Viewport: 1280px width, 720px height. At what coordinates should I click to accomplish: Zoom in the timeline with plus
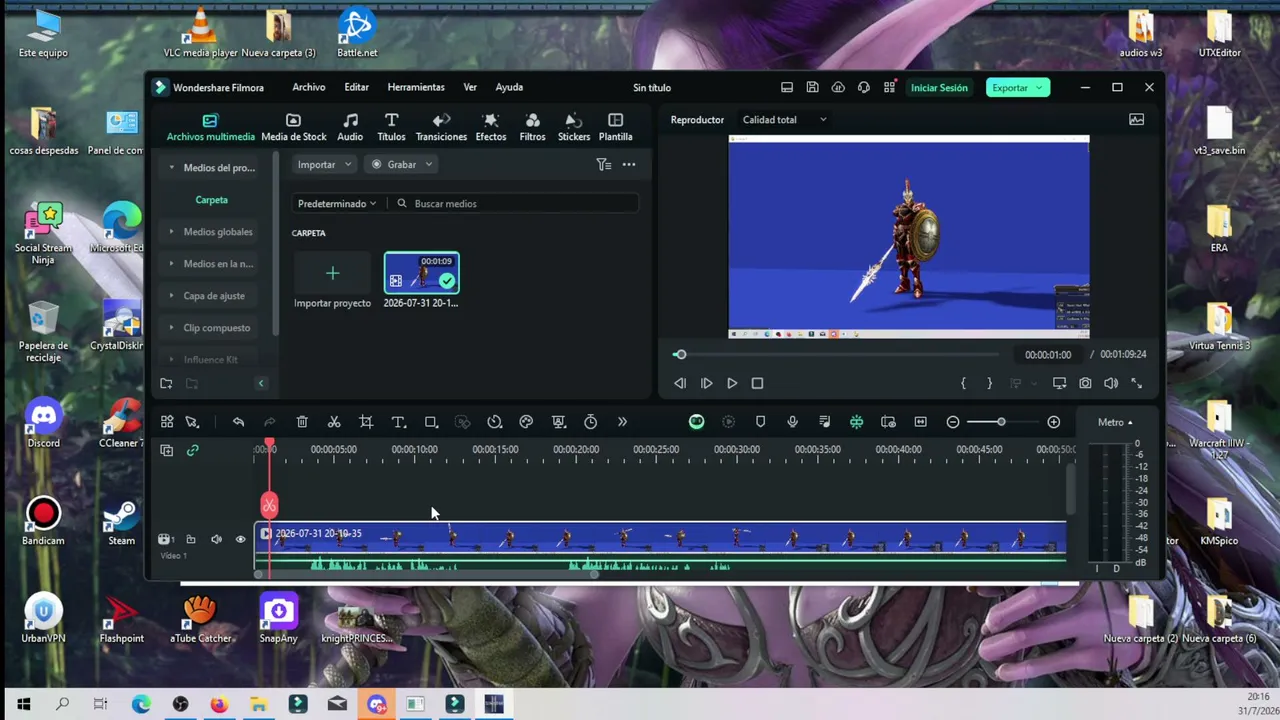tap(1053, 422)
